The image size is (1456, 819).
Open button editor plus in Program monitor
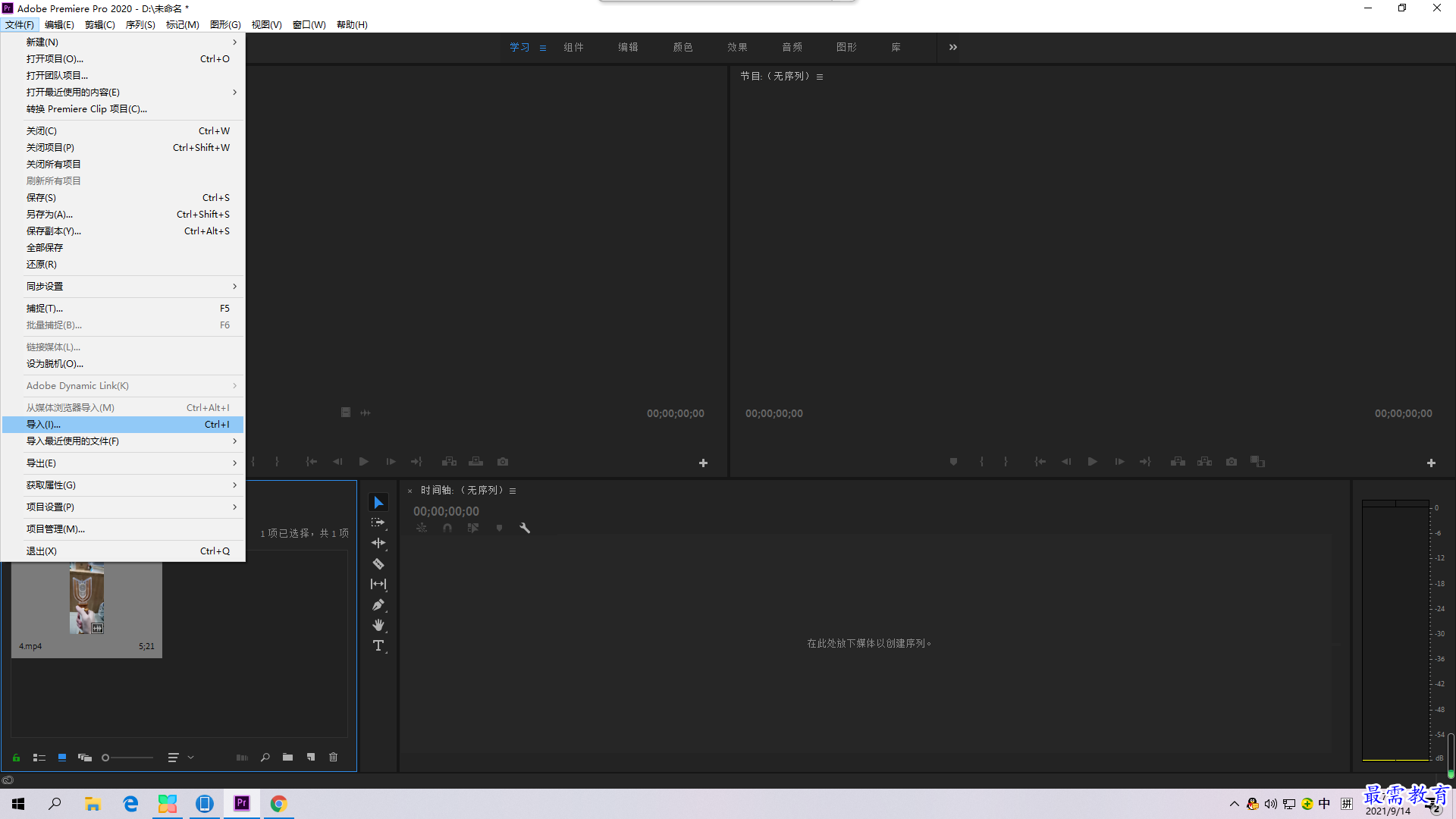point(1431,463)
